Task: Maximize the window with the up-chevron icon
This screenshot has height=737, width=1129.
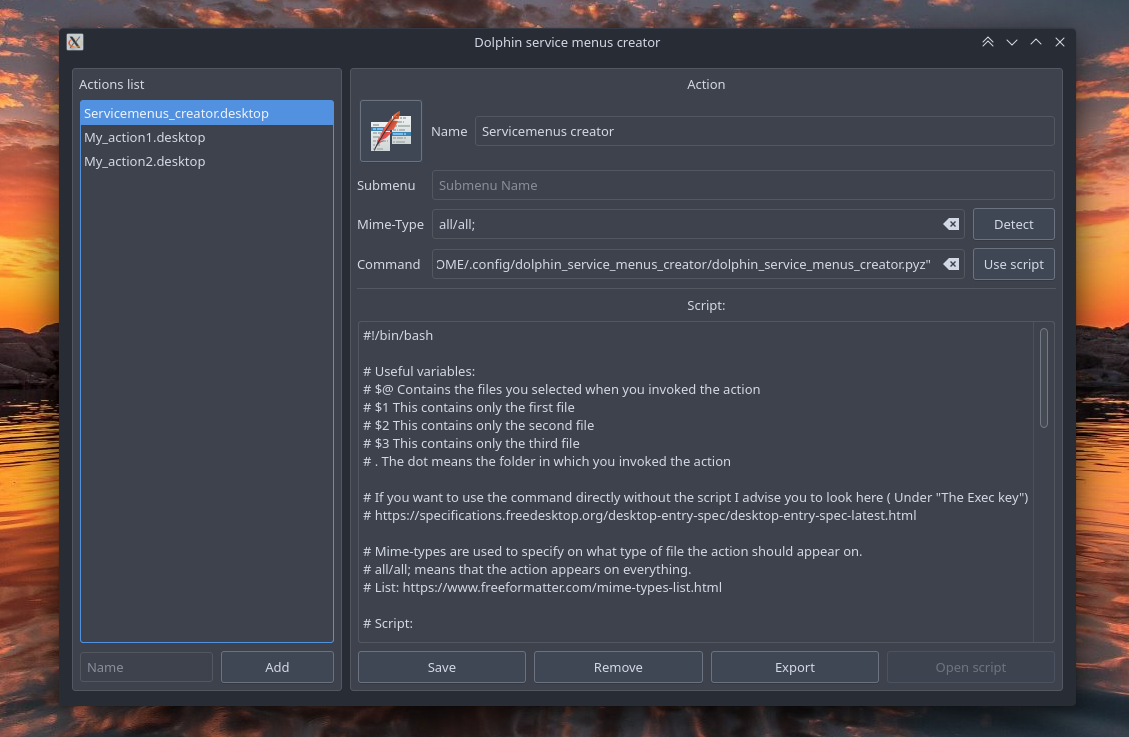Action: point(1035,42)
